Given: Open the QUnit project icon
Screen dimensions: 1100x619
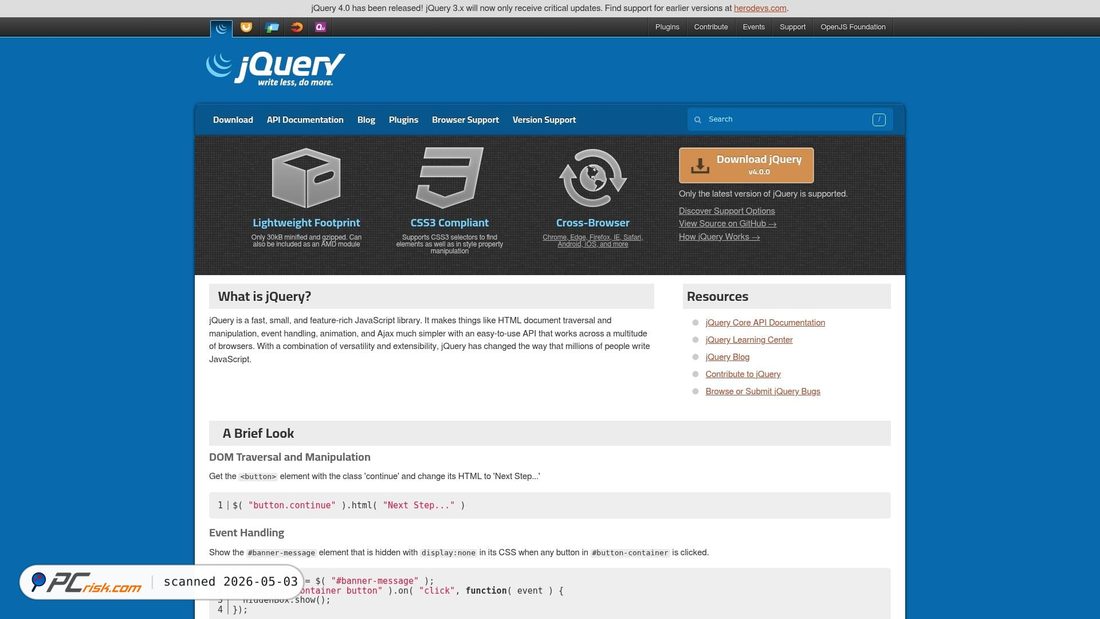Looking at the screenshot, I should click(x=321, y=27).
